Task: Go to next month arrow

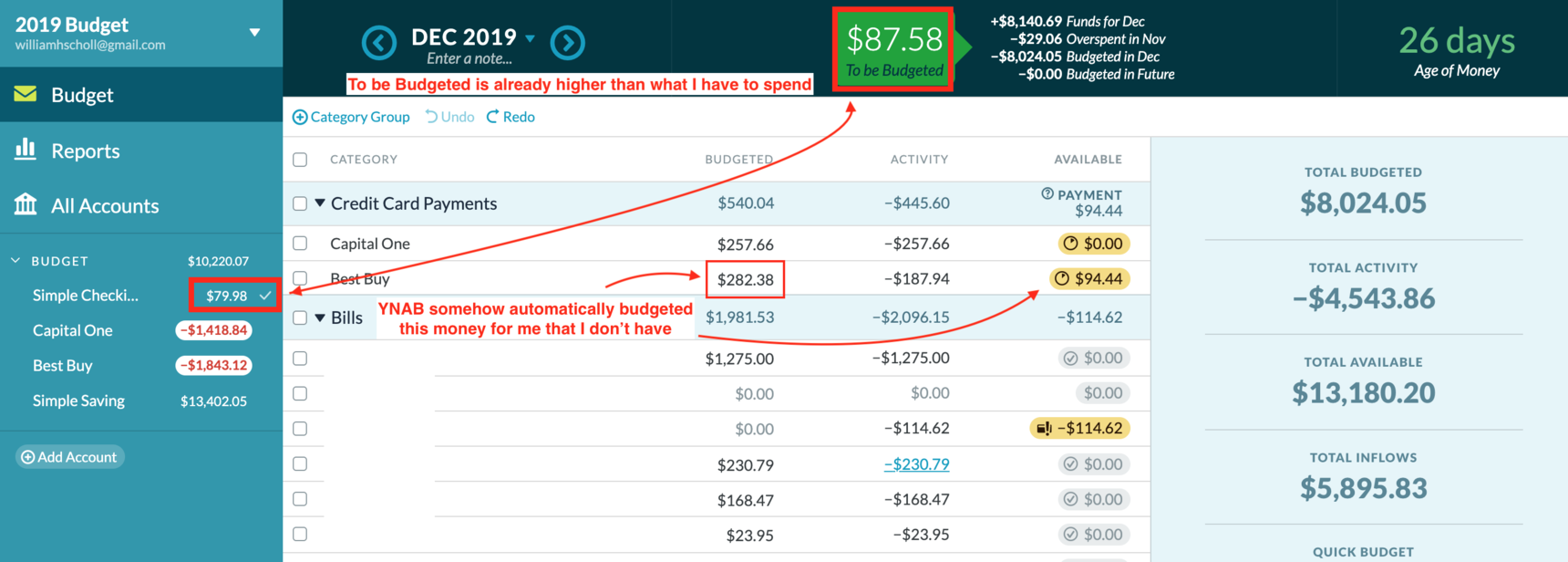Action: 567,42
